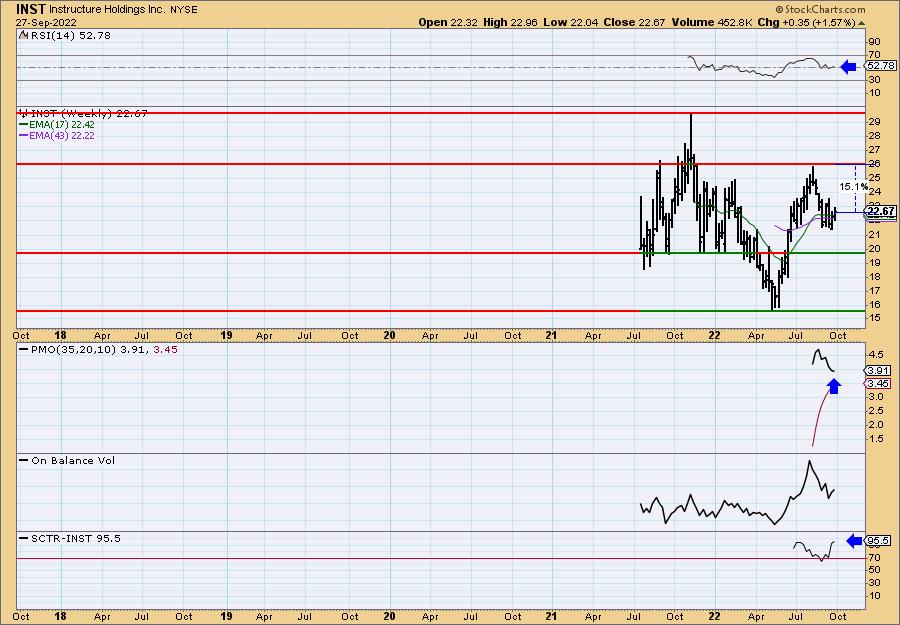Click the 3.91 PMO value tag on the axis
The height and width of the screenshot is (625, 900).
click(879, 371)
